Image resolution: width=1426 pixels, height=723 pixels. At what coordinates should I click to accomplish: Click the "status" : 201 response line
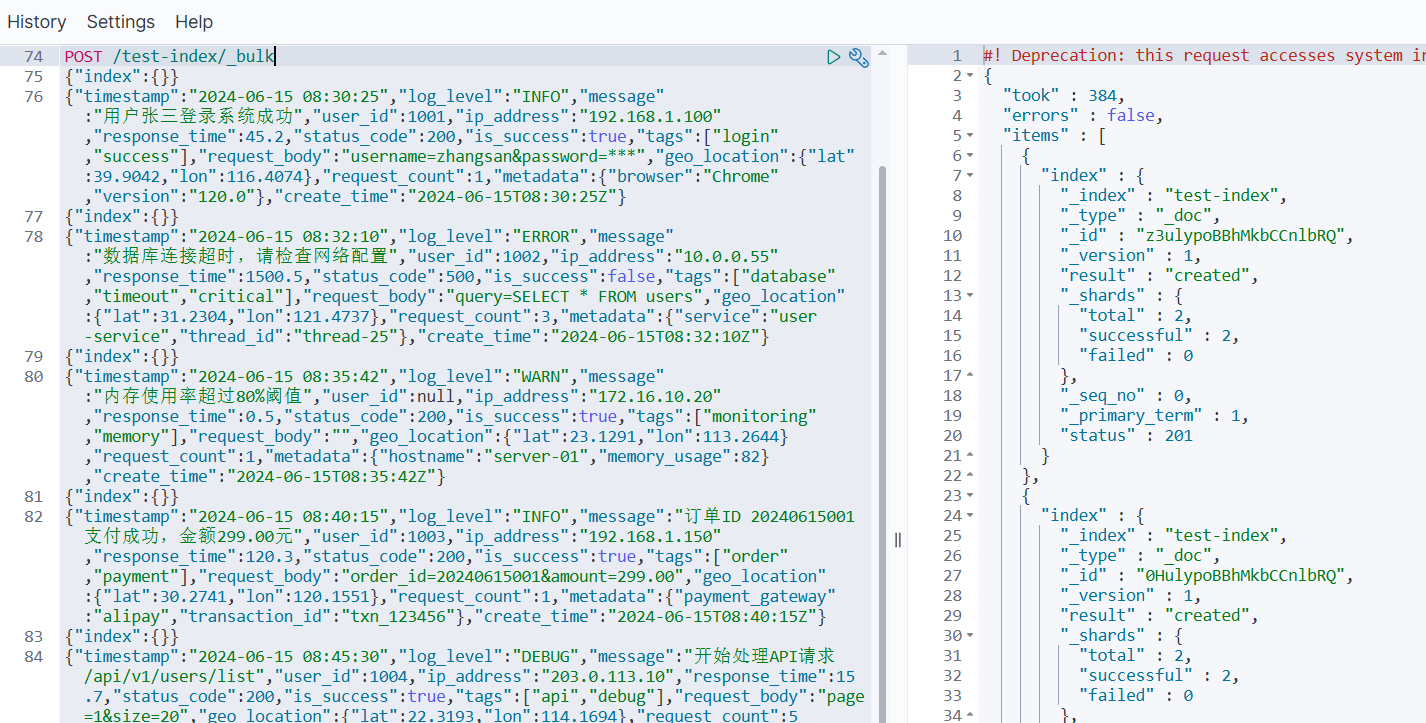point(1126,436)
